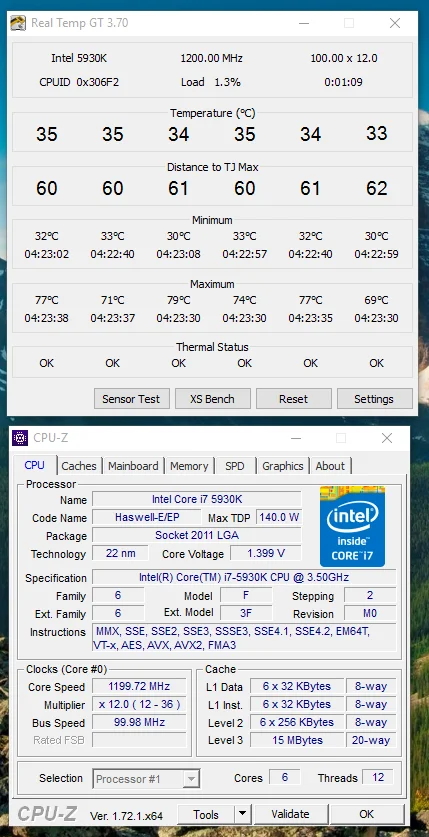Open the Mainboard tab
429x837 pixels.
point(133,466)
